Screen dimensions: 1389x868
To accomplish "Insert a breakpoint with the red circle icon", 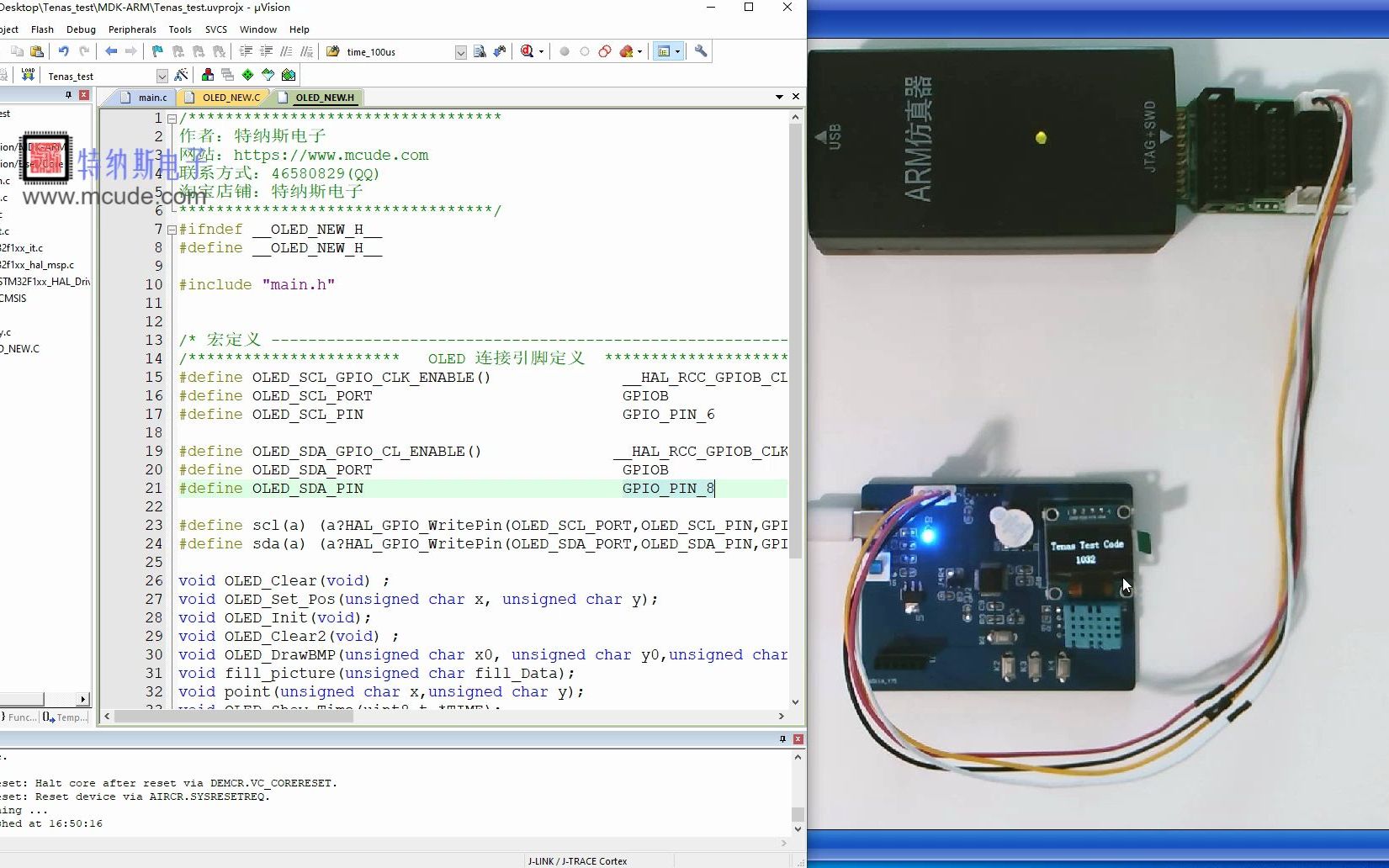I will coord(565,51).
